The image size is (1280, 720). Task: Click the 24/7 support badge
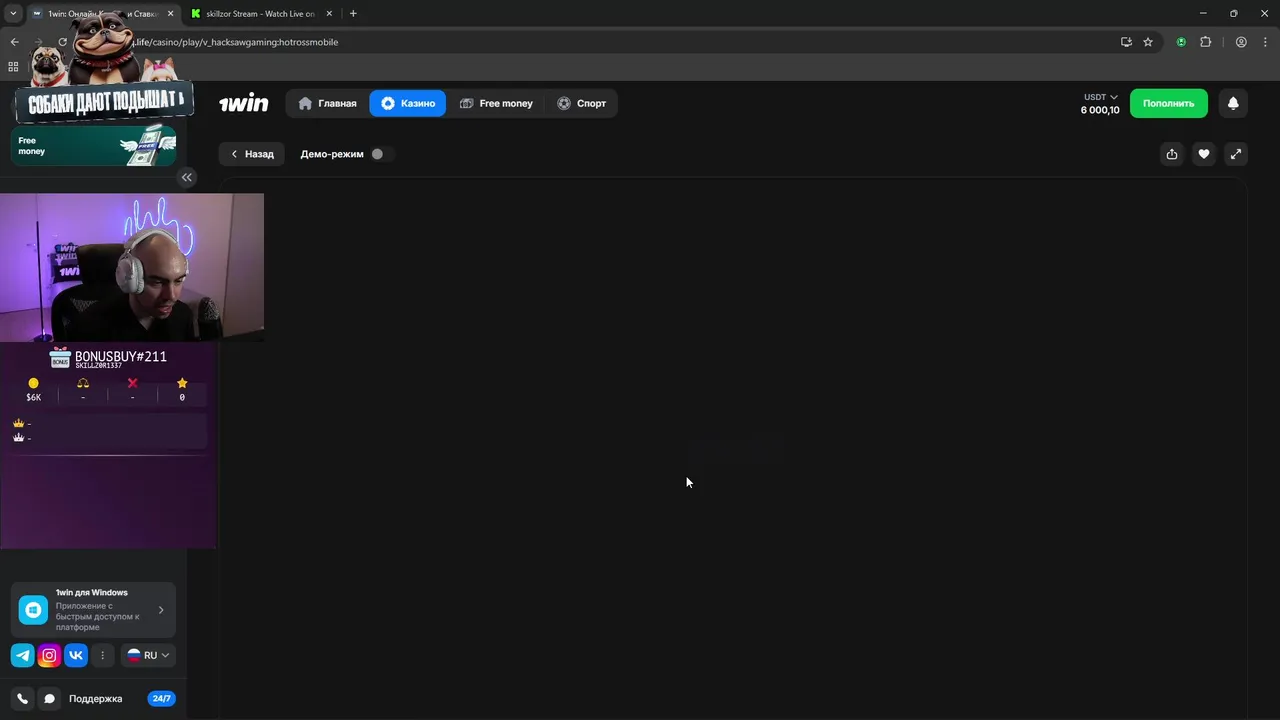click(x=161, y=699)
